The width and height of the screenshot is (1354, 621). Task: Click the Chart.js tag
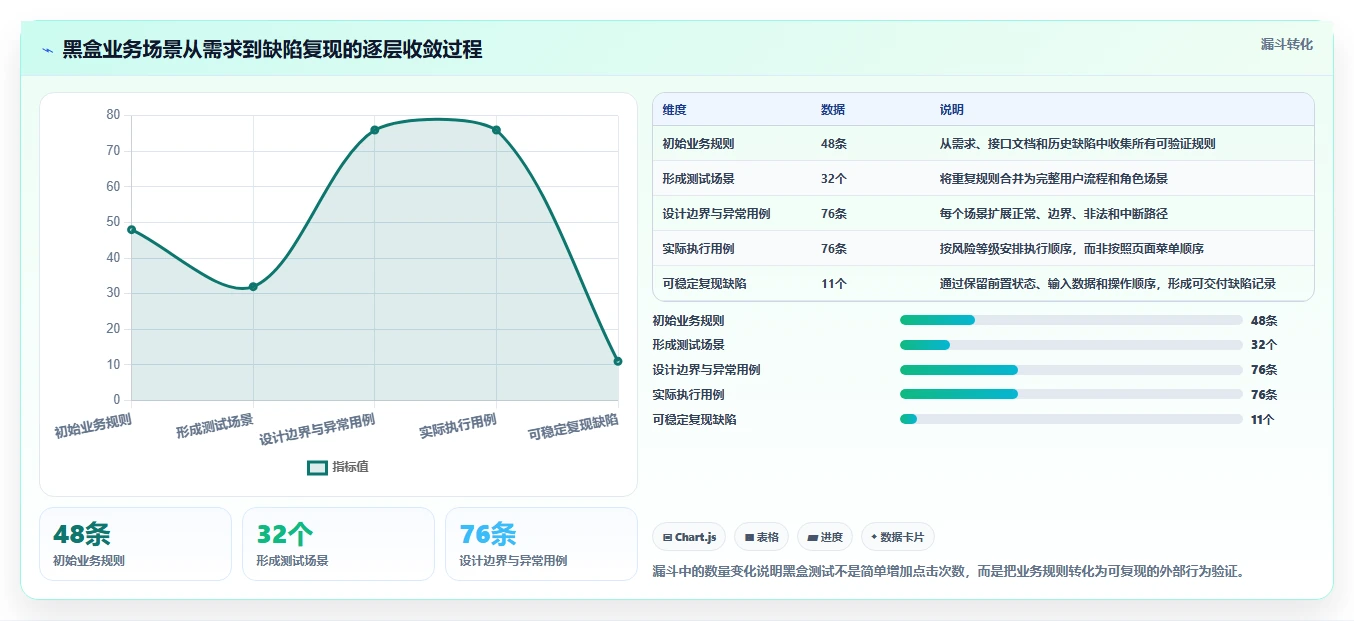tap(689, 537)
